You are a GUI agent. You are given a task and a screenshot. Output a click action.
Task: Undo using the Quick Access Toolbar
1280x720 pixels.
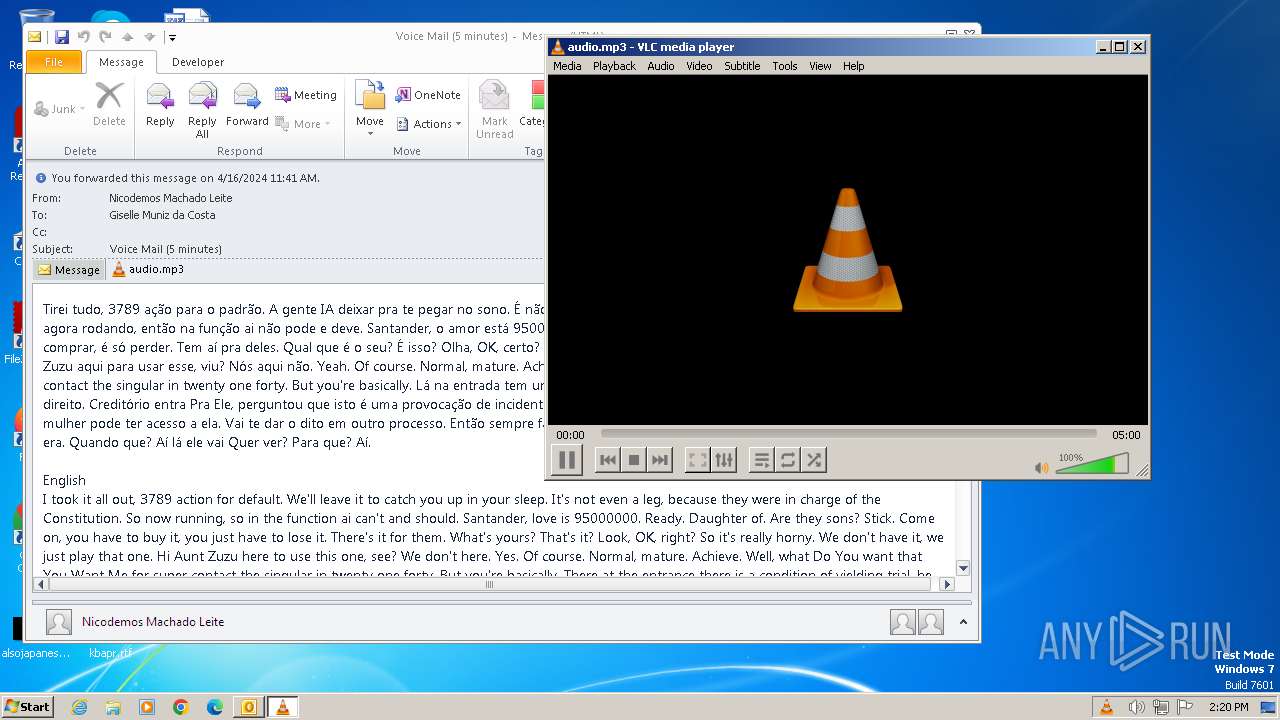[84, 37]
